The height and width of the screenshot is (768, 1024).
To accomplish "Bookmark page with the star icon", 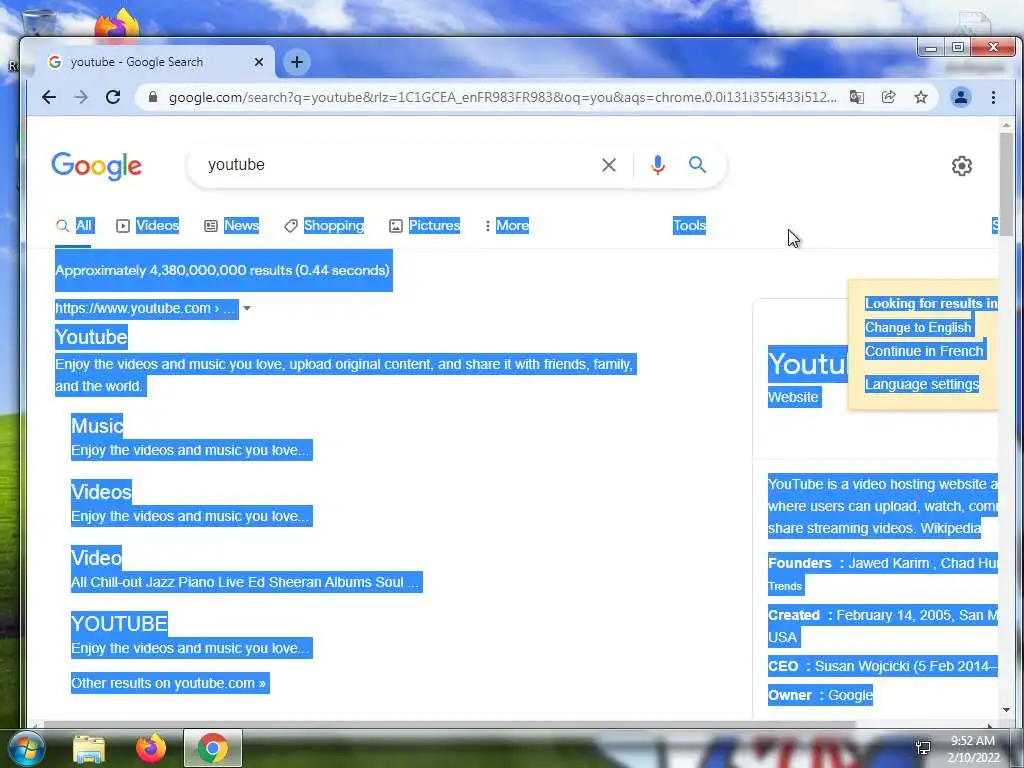I will pos(921,97).
